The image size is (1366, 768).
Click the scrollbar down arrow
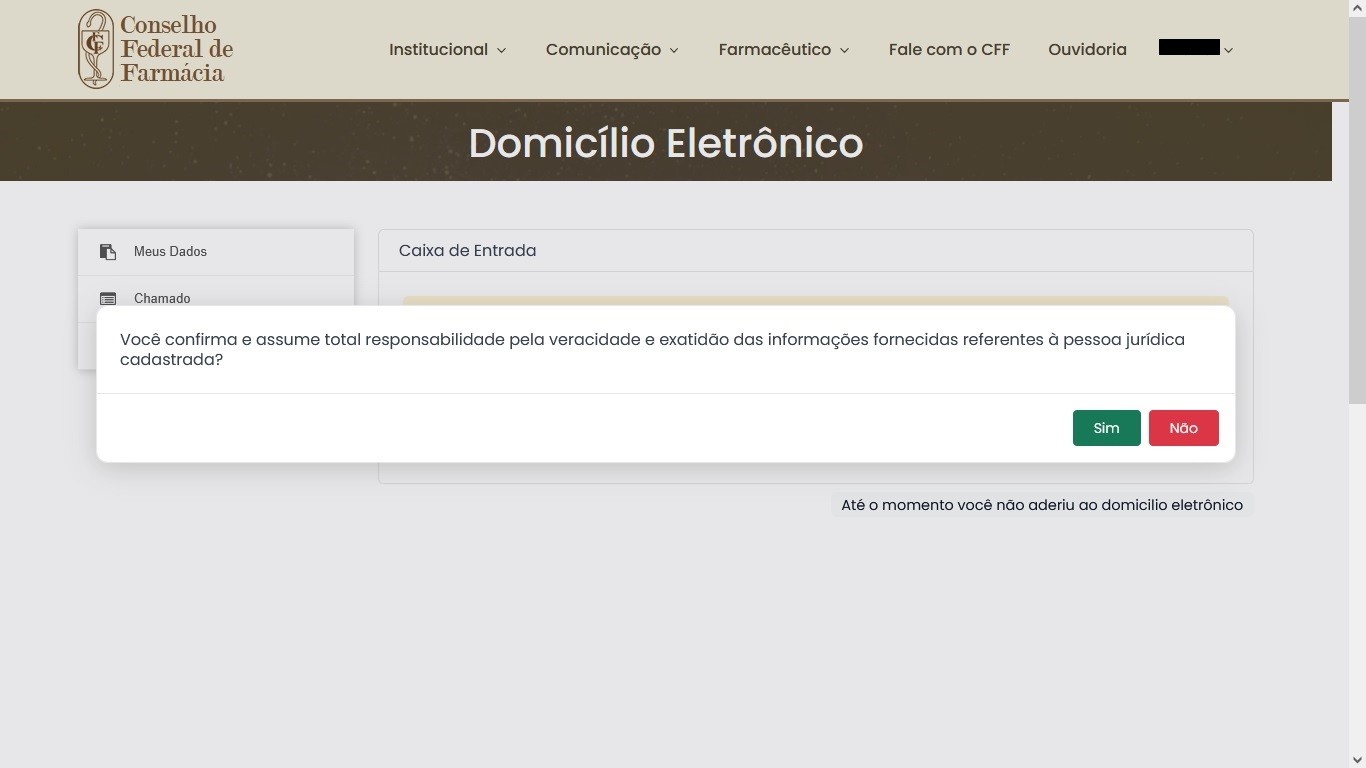(x=1357, y=759)
